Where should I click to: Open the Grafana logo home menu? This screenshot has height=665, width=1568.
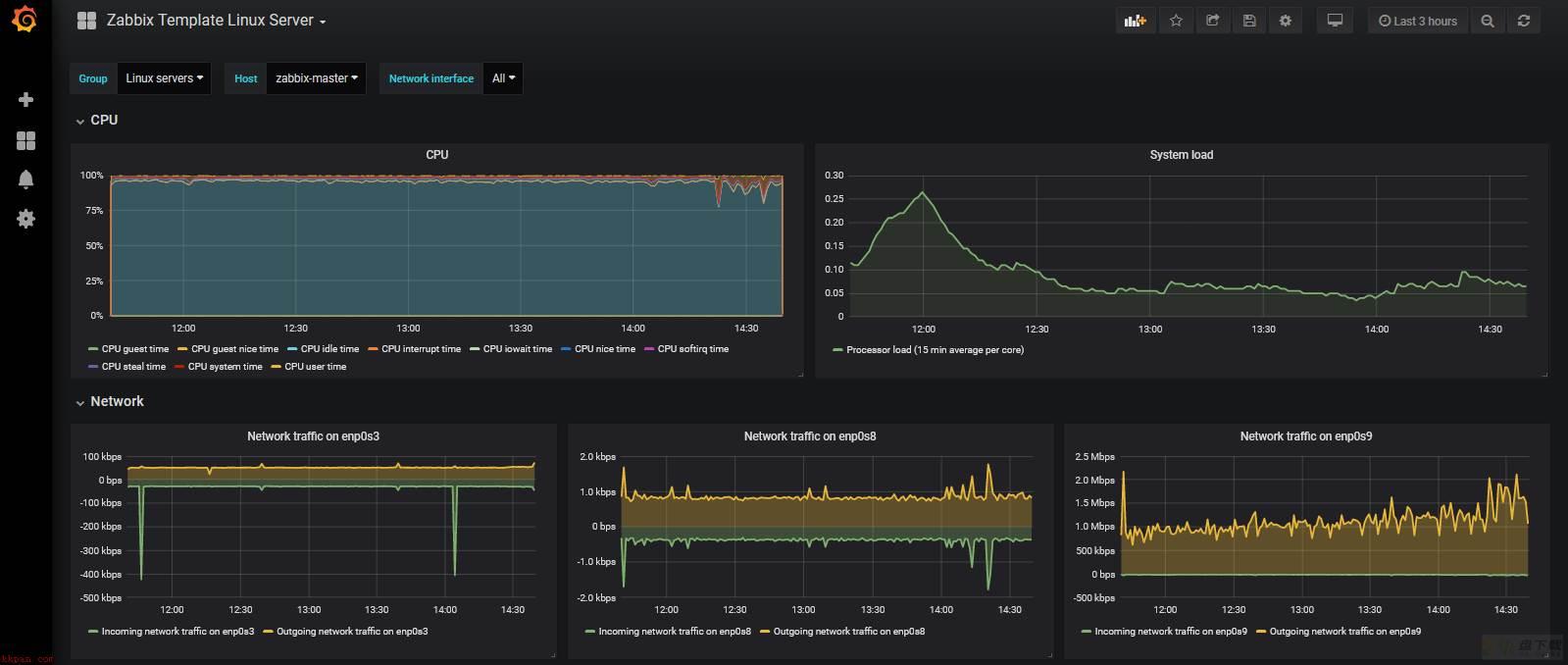click(25, 20)
